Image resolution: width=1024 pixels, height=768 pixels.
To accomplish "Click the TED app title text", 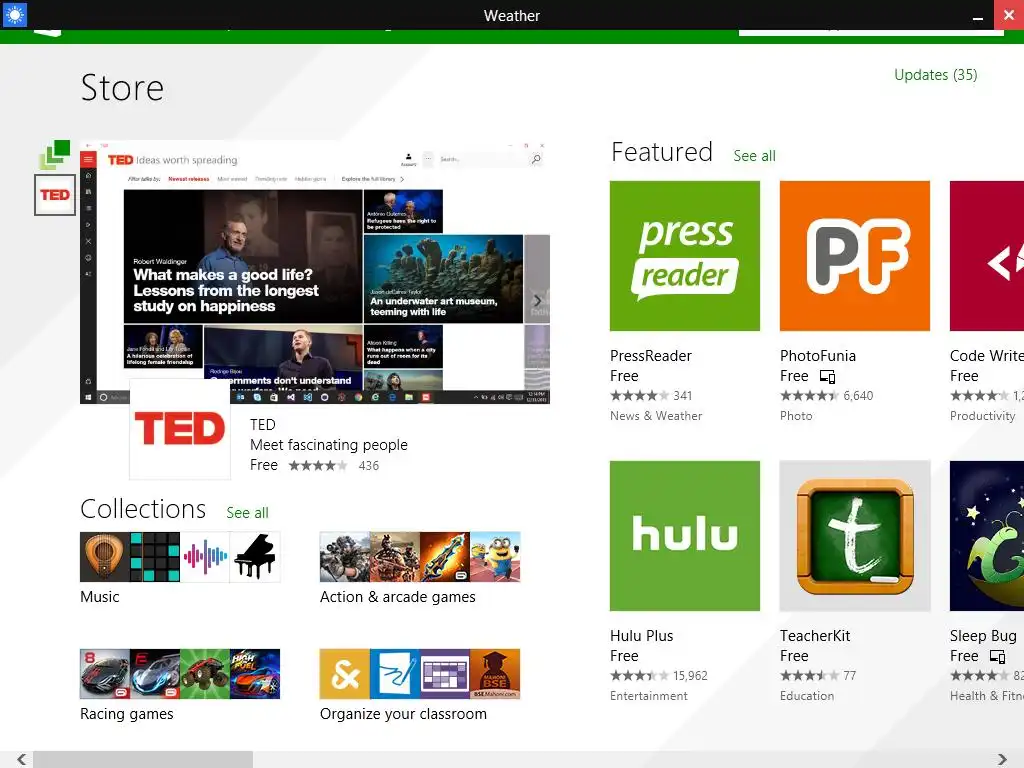I will point(263,425).
